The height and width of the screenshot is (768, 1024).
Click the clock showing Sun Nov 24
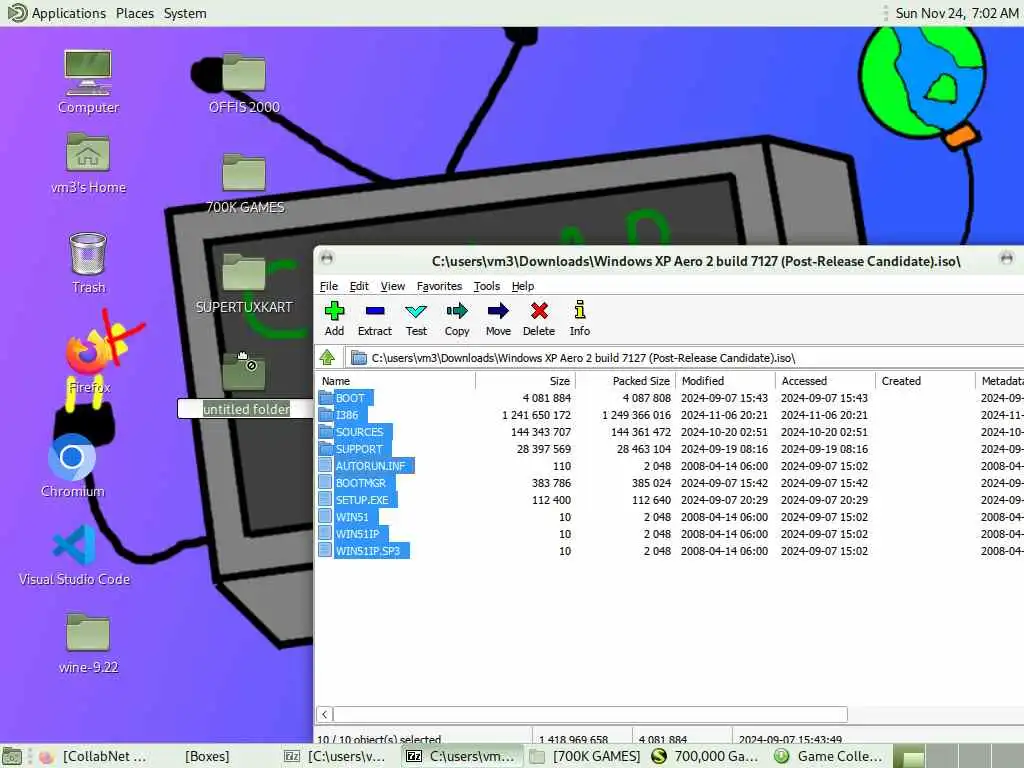point(956,13)
